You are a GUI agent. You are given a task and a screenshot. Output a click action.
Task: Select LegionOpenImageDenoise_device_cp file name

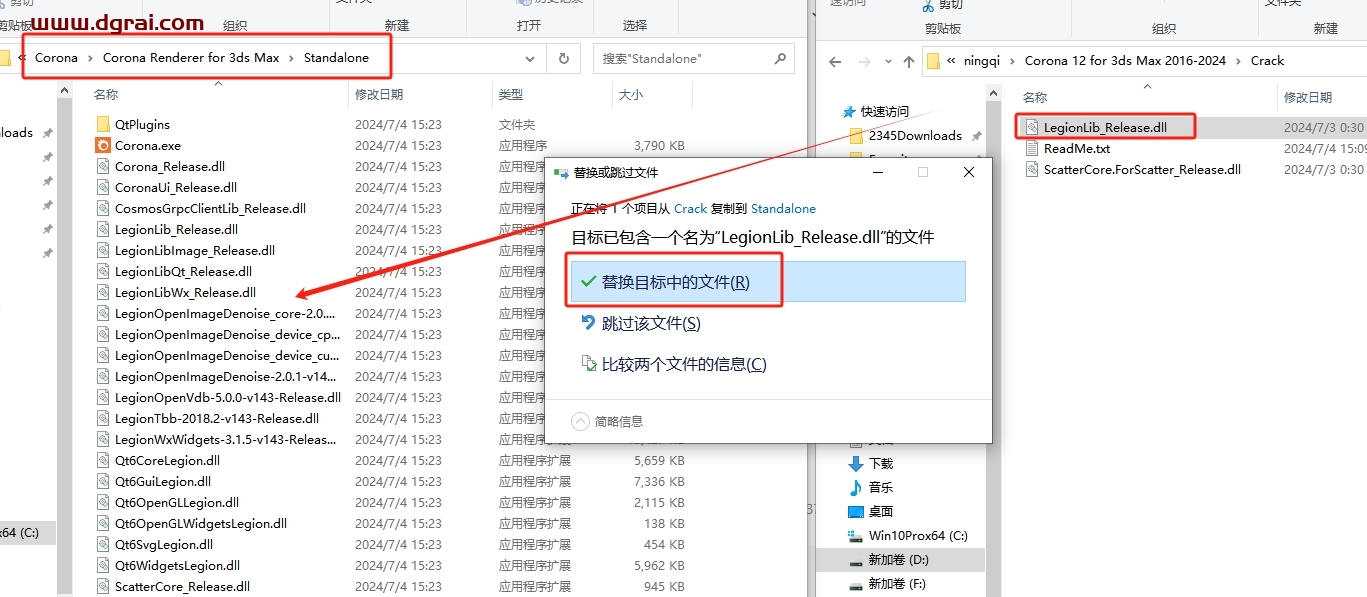[228, 335]
